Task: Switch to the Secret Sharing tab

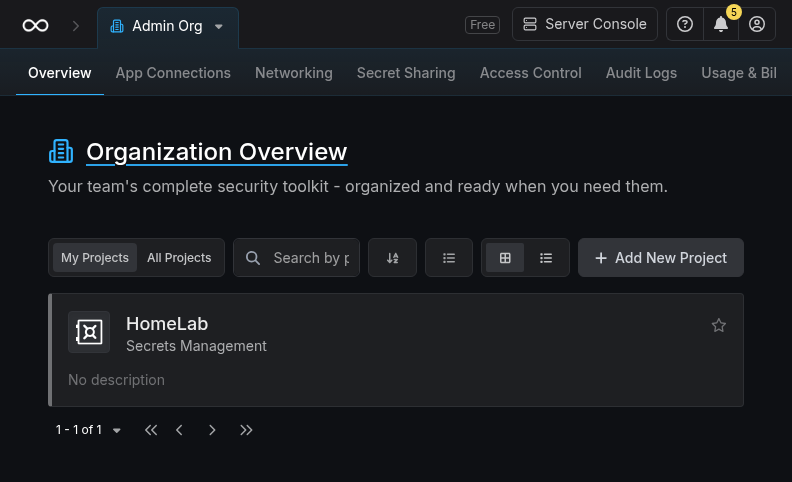Action: pos(406,73)
